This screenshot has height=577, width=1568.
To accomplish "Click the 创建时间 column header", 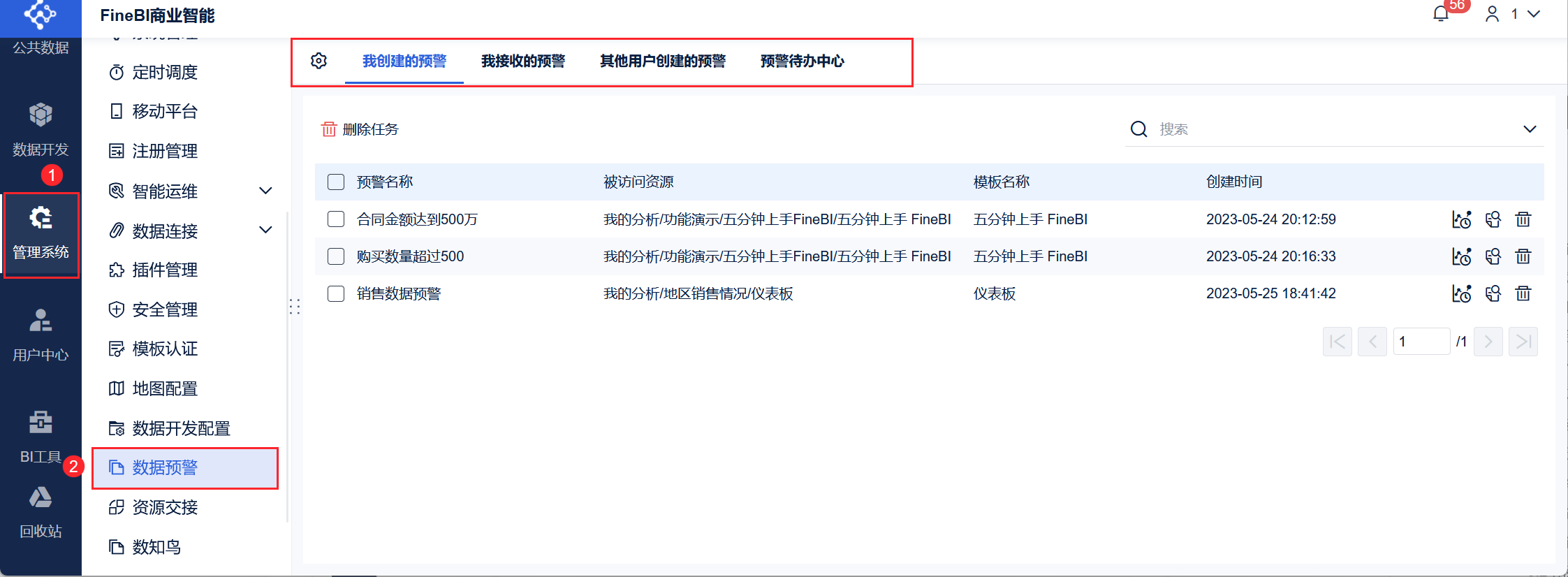I will coord(1234,182).
